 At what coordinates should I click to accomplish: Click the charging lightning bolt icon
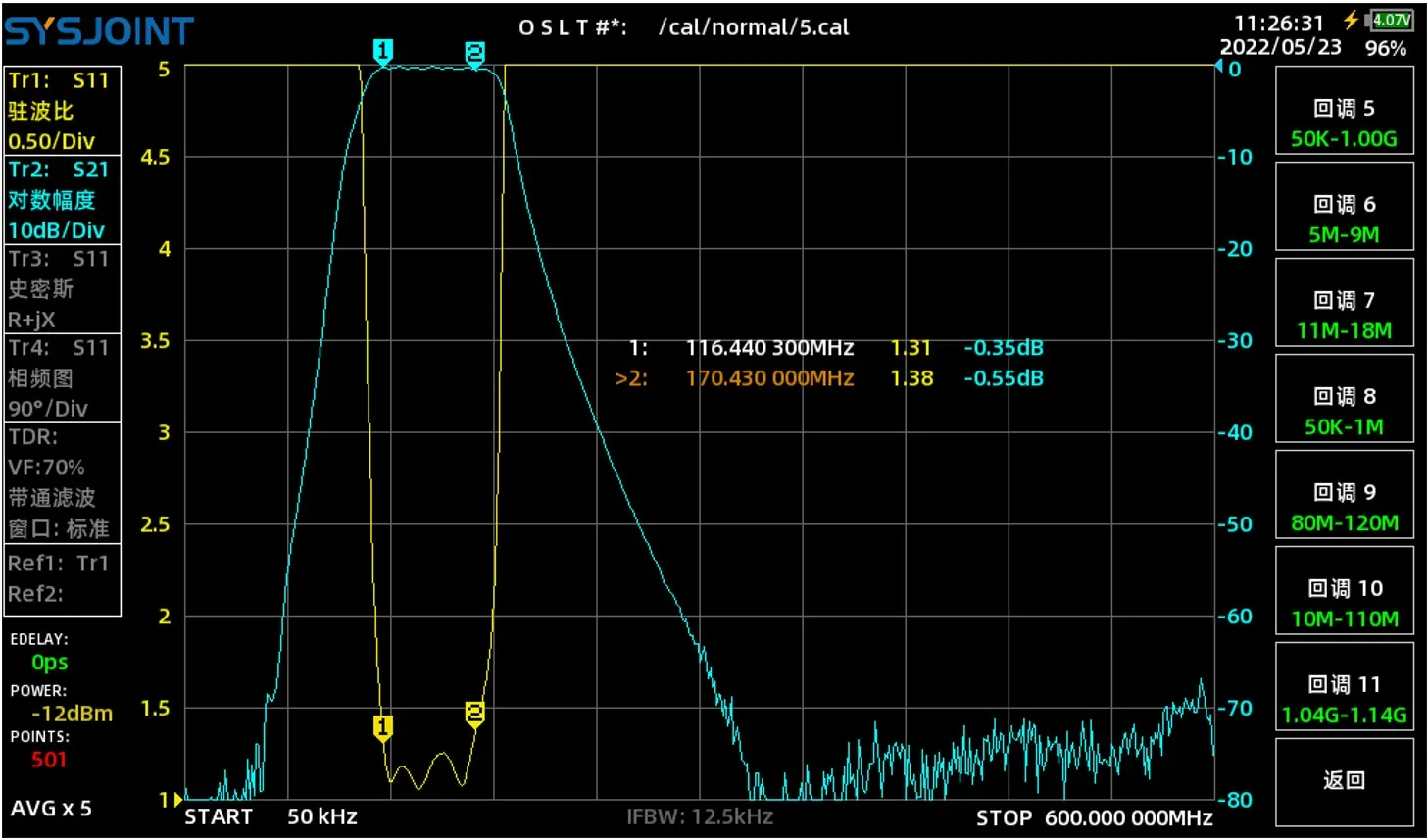coord(1352,20)
